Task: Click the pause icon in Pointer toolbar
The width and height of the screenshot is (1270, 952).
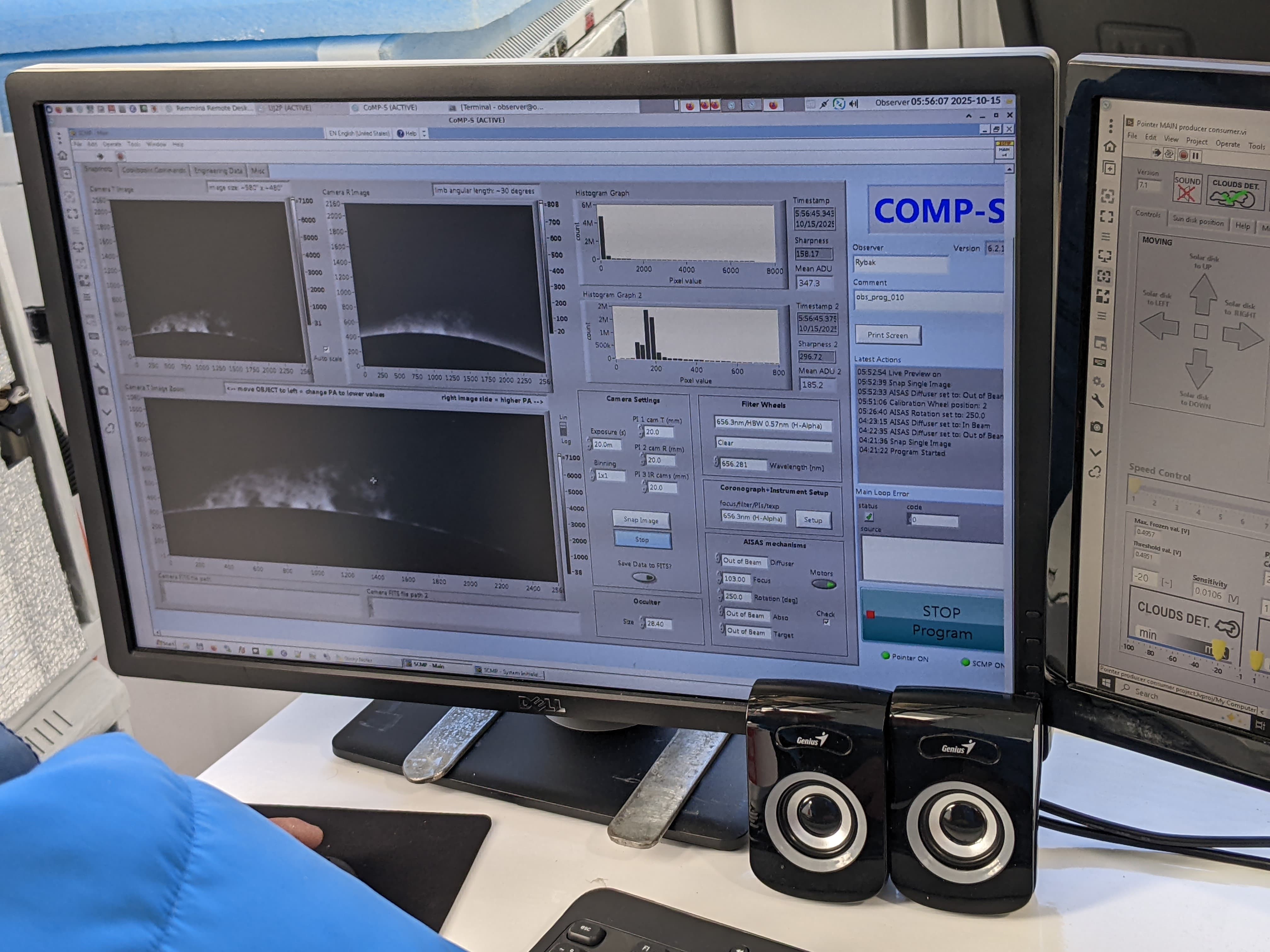Action: (1196, 156)
